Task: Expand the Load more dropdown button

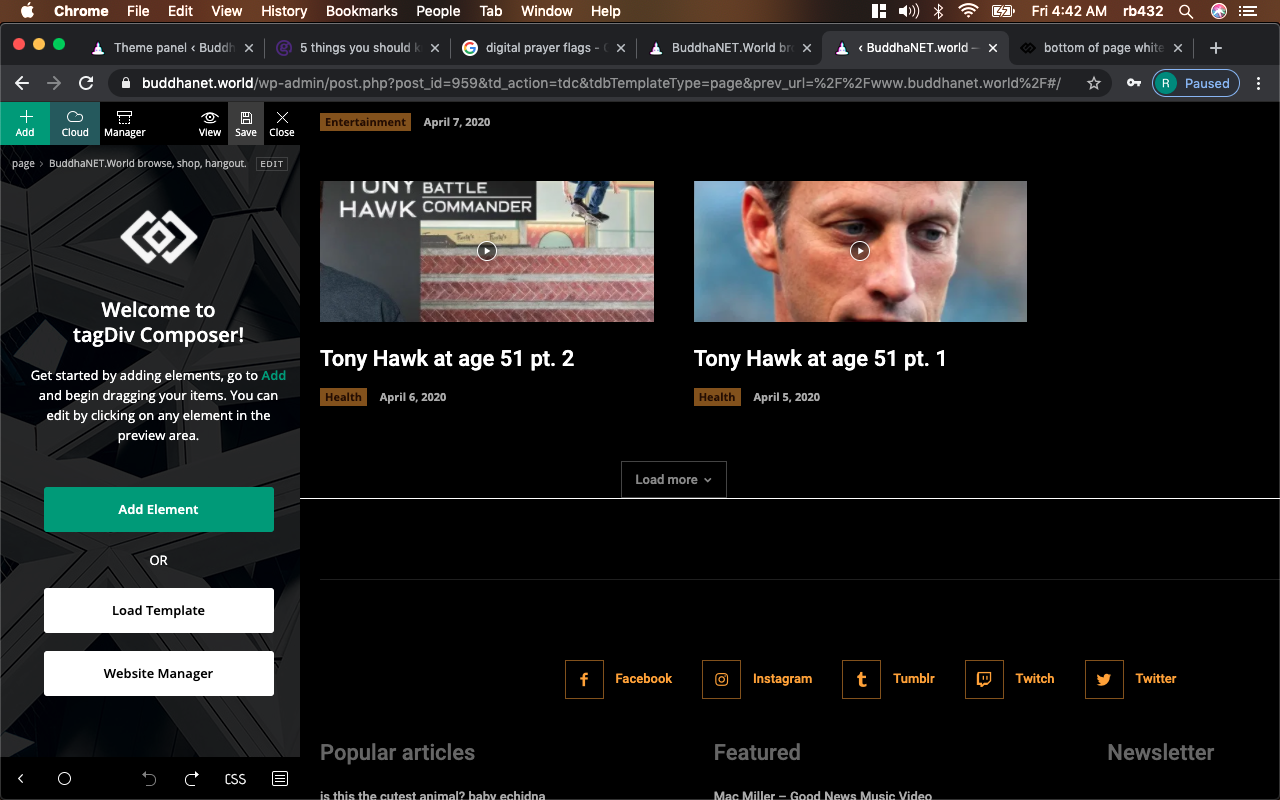Action: [x=674, y=479]
